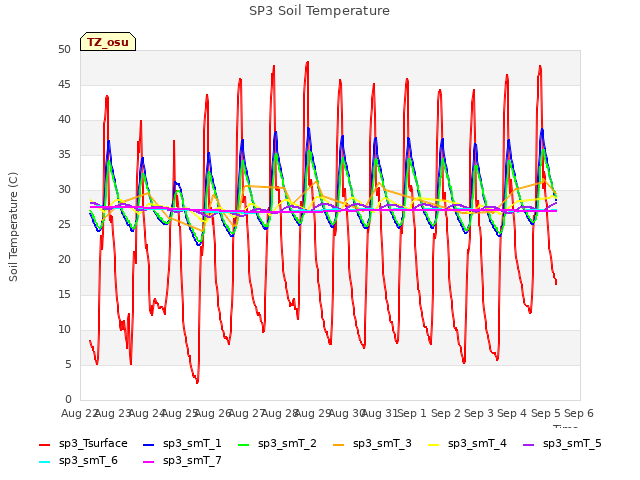The height and width of the screenshot is (480, 640).
Task: Click the 25 y-axis tick label
Action: [64, 224]
